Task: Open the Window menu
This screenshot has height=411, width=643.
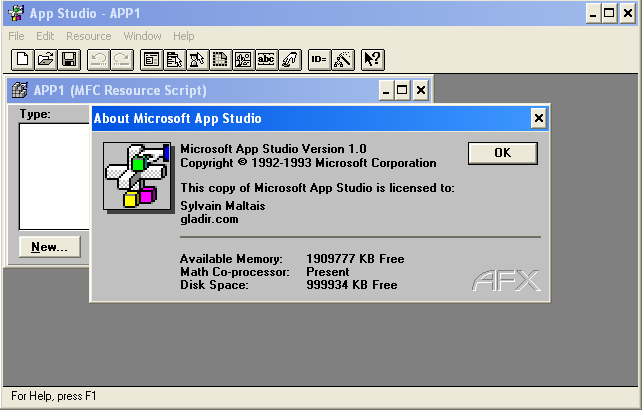Action: click(142, 36)
